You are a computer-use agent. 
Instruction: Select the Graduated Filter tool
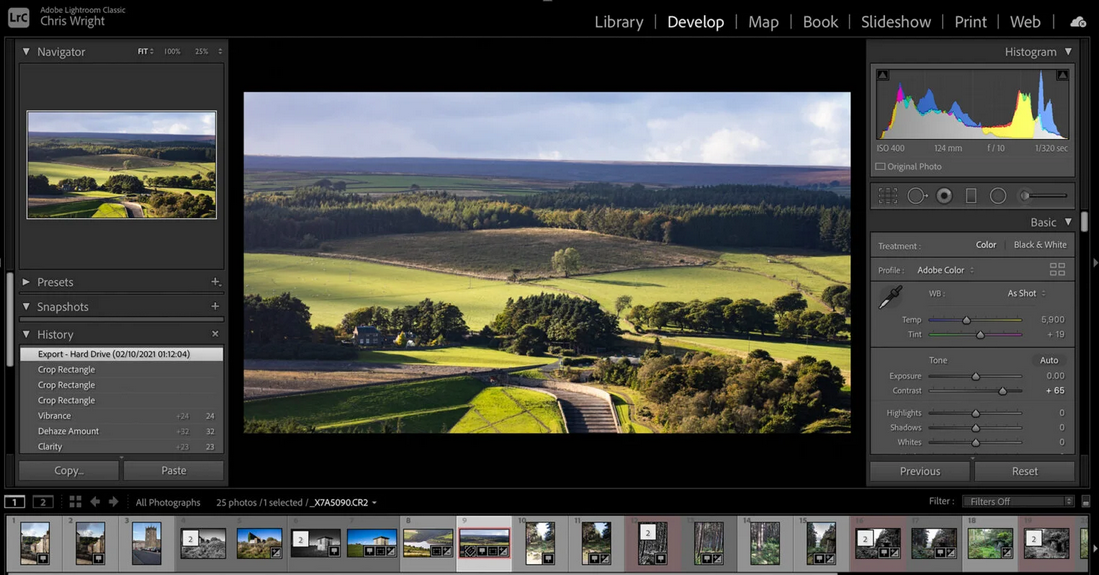point(971,196)
